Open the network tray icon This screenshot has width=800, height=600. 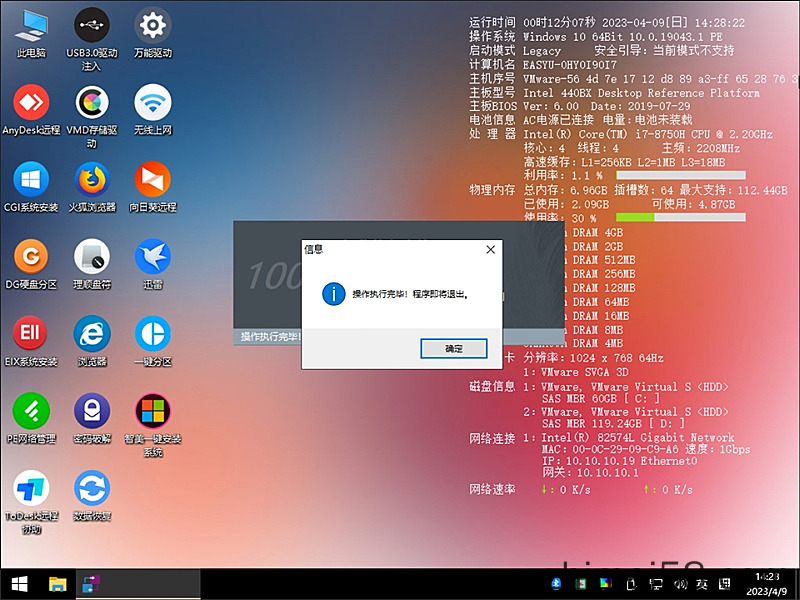point(656,584)
